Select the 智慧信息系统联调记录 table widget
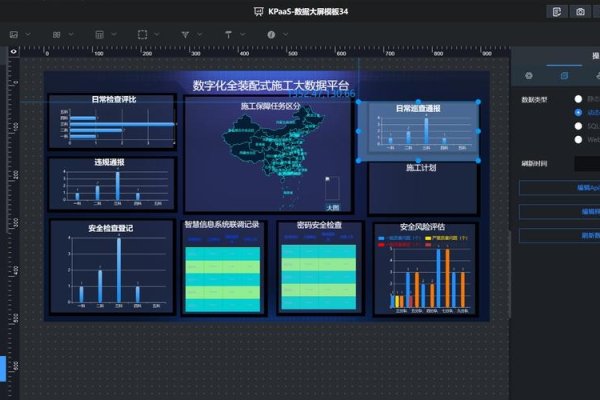The image size is (600, 400). pyautogui.click(x=223, y=268)
